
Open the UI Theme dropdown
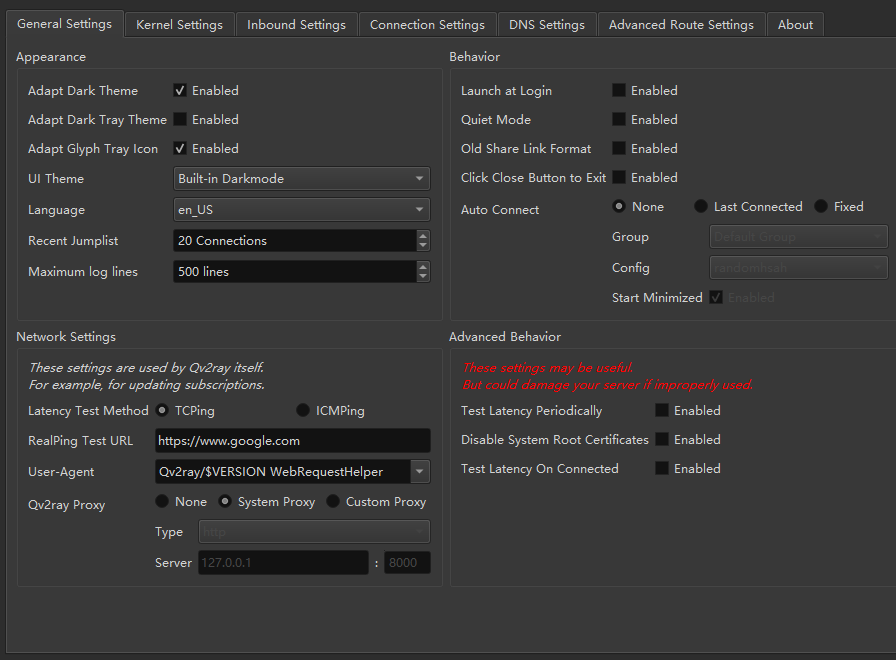pyautogui.click(x=301, y=178)
